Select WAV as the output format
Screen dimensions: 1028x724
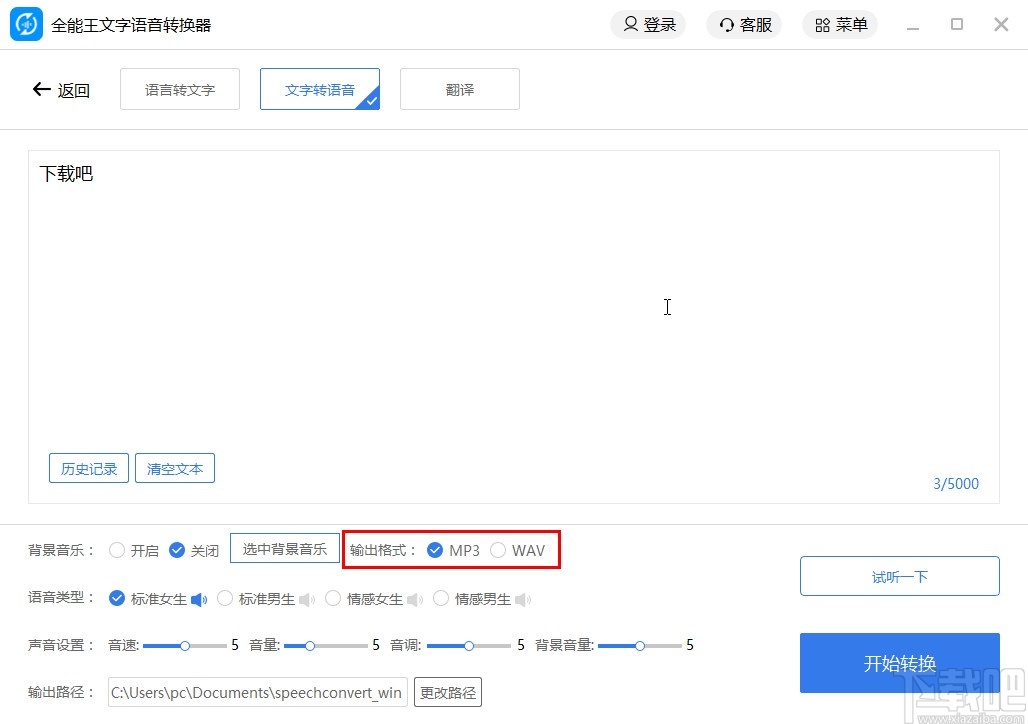pyautogui.click(x=498, y=548)
